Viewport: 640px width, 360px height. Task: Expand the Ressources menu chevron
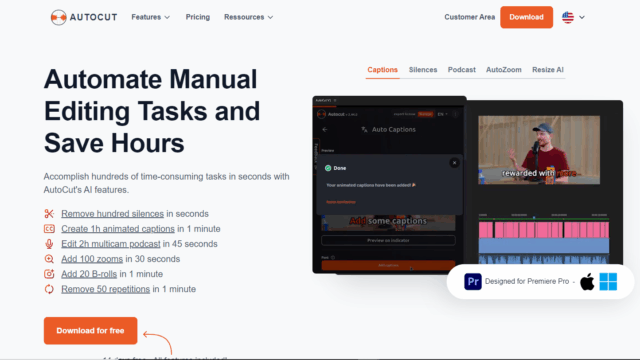(x=270, y=17)
